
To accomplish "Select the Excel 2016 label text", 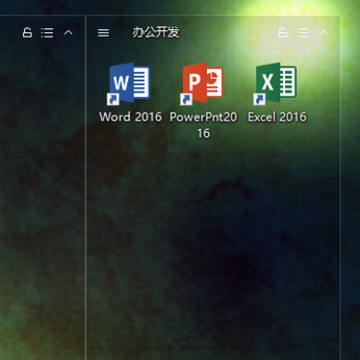I will [x=277, y=117].
